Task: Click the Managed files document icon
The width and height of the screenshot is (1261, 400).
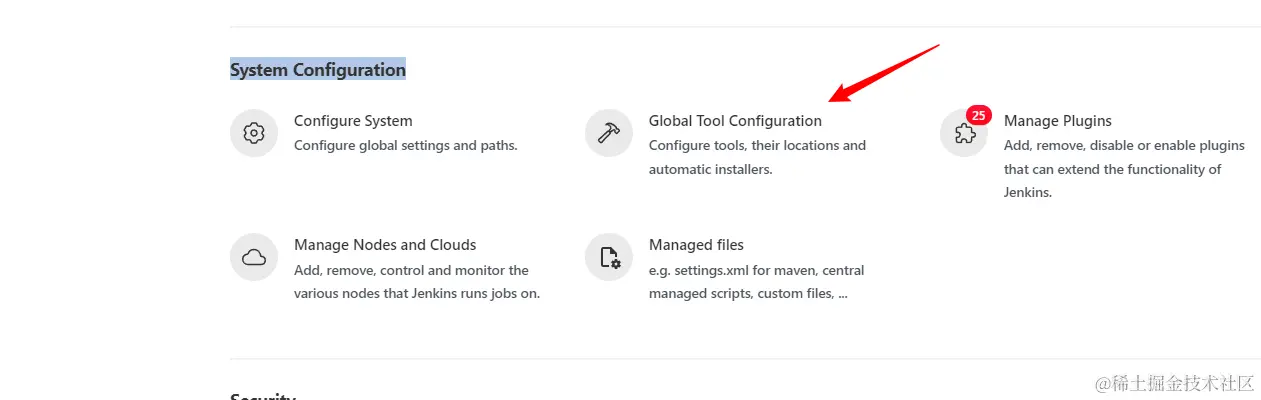Action: 609,257
